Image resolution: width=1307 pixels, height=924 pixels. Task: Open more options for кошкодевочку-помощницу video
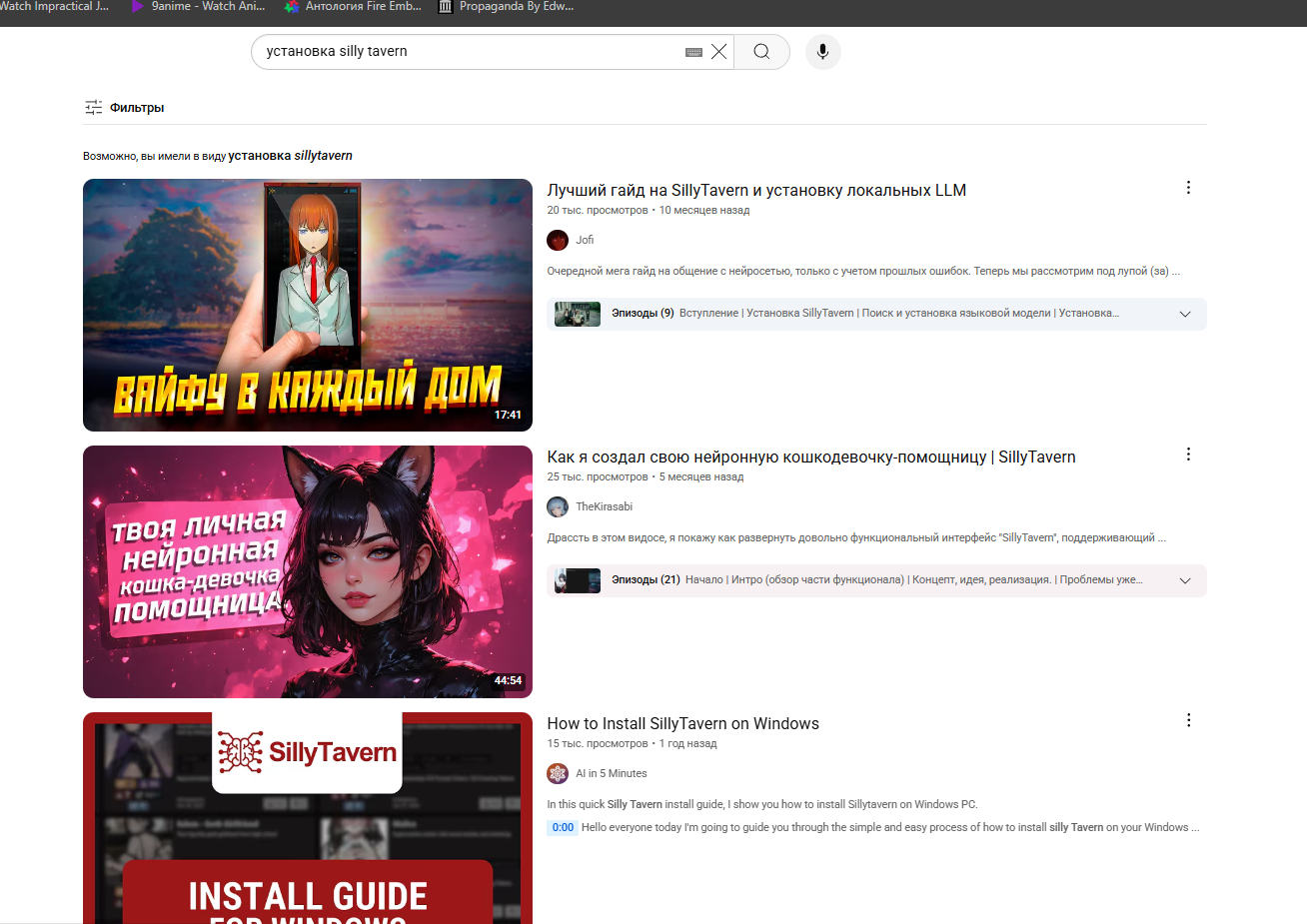pyautogui.click(x=1188, y=455)
